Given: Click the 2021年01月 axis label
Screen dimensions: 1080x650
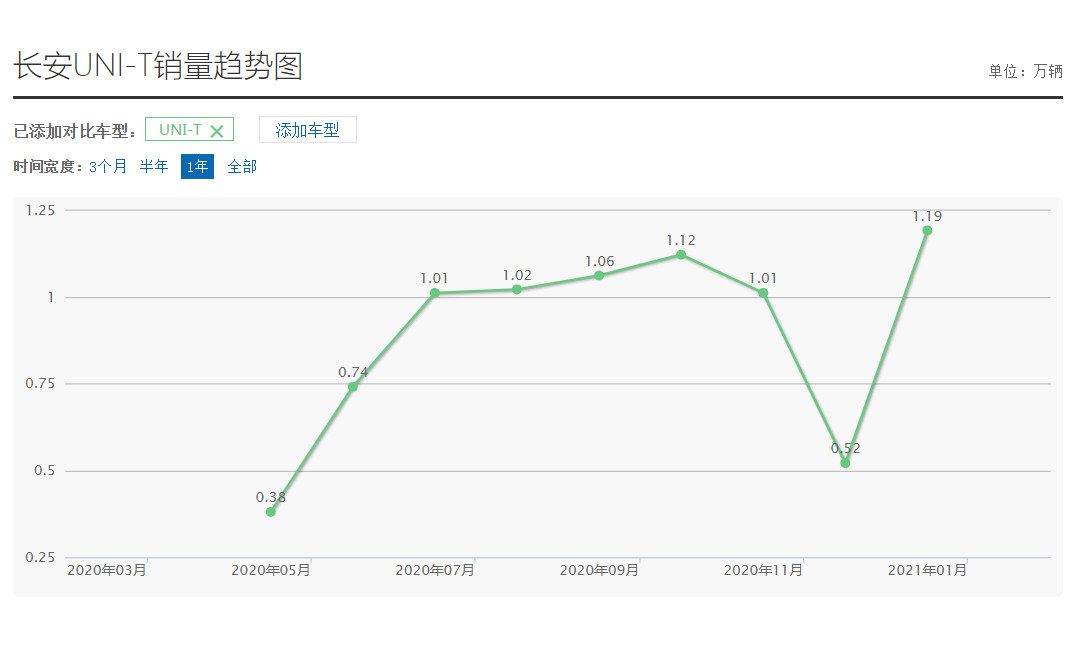Looking at the screenshot, I should click(927, 570).
